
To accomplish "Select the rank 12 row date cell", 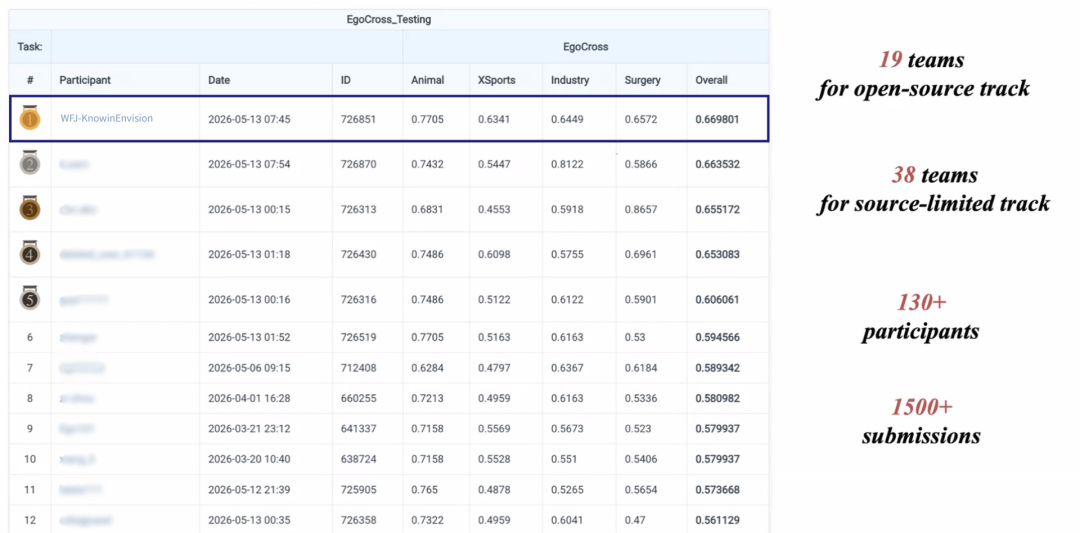I will [x=249, y=521].
